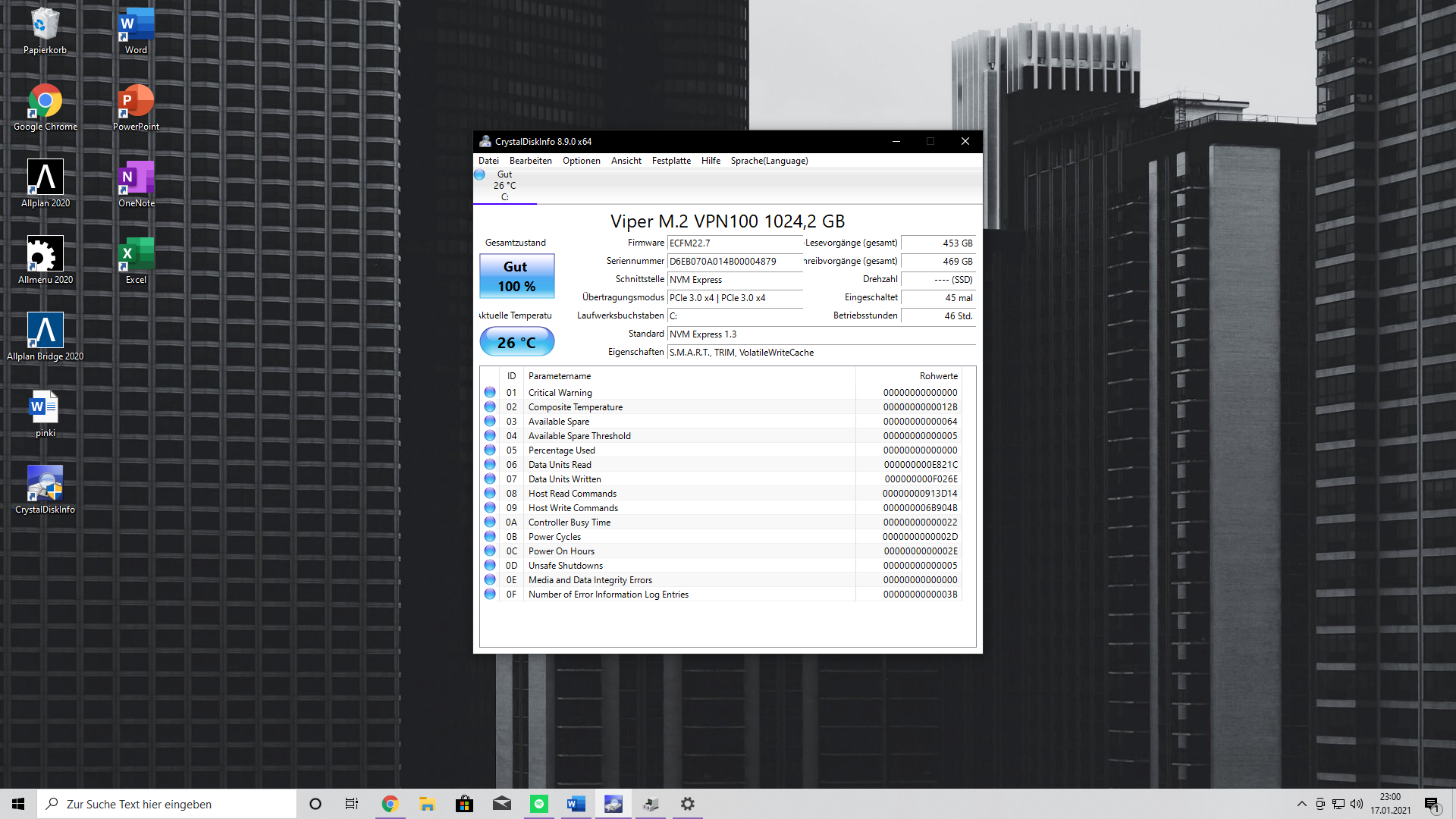Viewport: 1456px width, 819px height.
Task: Select the Data Units Written row
Action: point(682,479)
